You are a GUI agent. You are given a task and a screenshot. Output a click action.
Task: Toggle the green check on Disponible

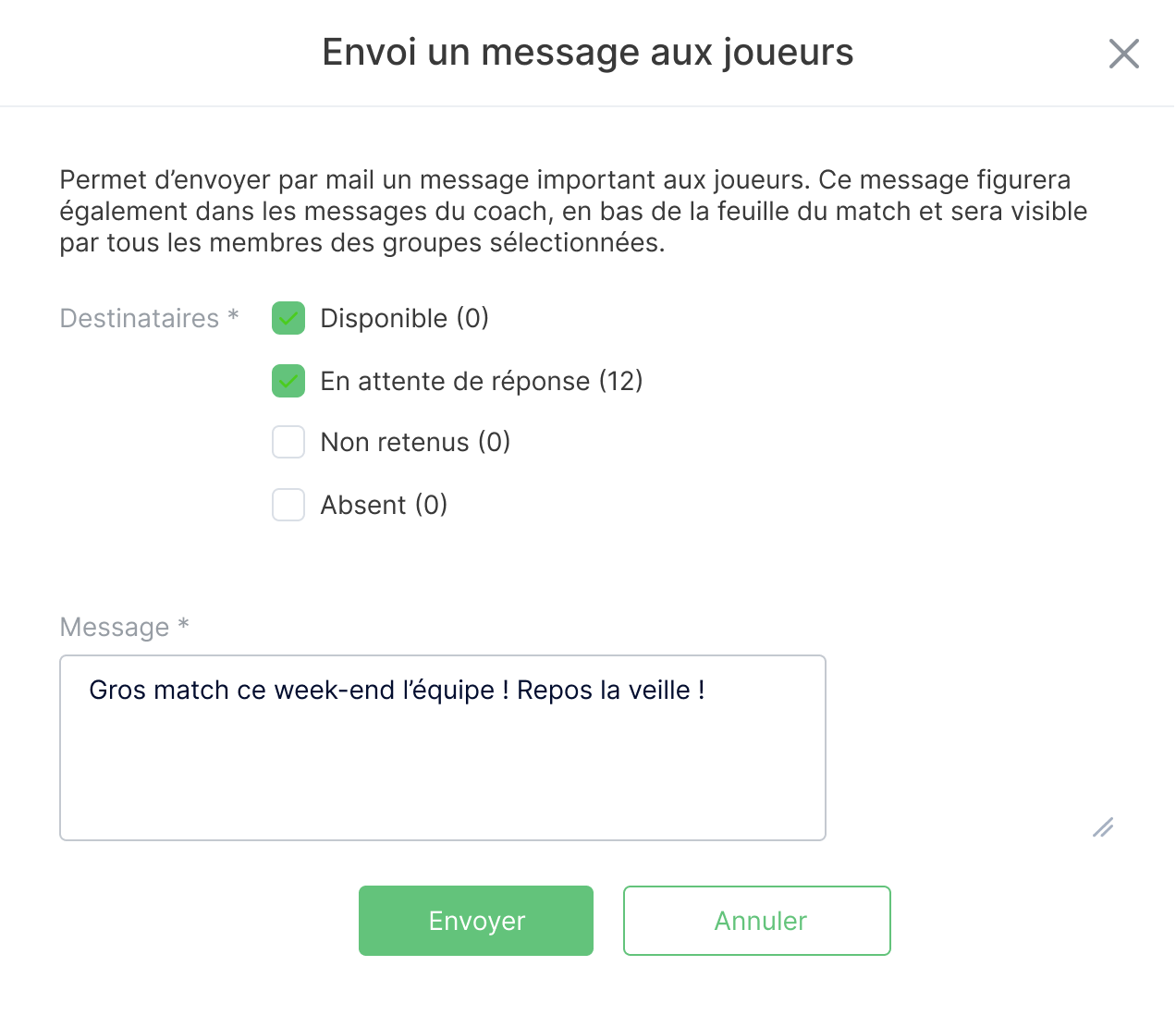coord(288,318)
